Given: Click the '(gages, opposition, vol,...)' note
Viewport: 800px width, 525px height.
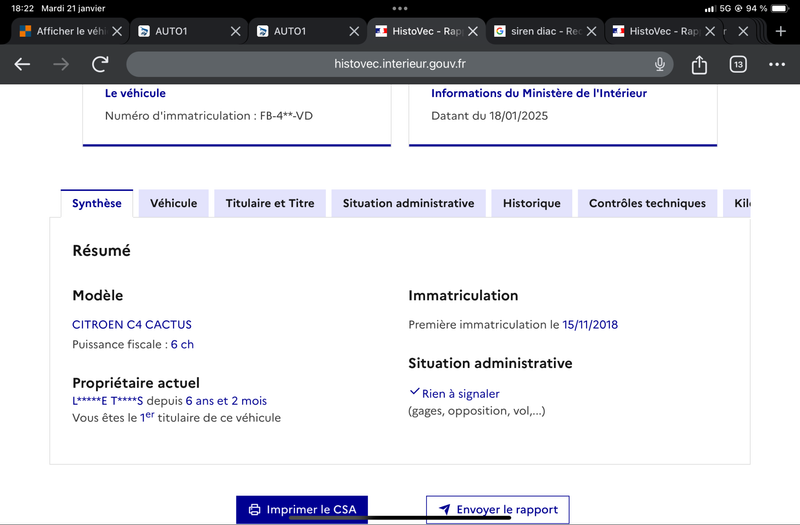Looking at the screenshot, I should [x=477, y=411].
